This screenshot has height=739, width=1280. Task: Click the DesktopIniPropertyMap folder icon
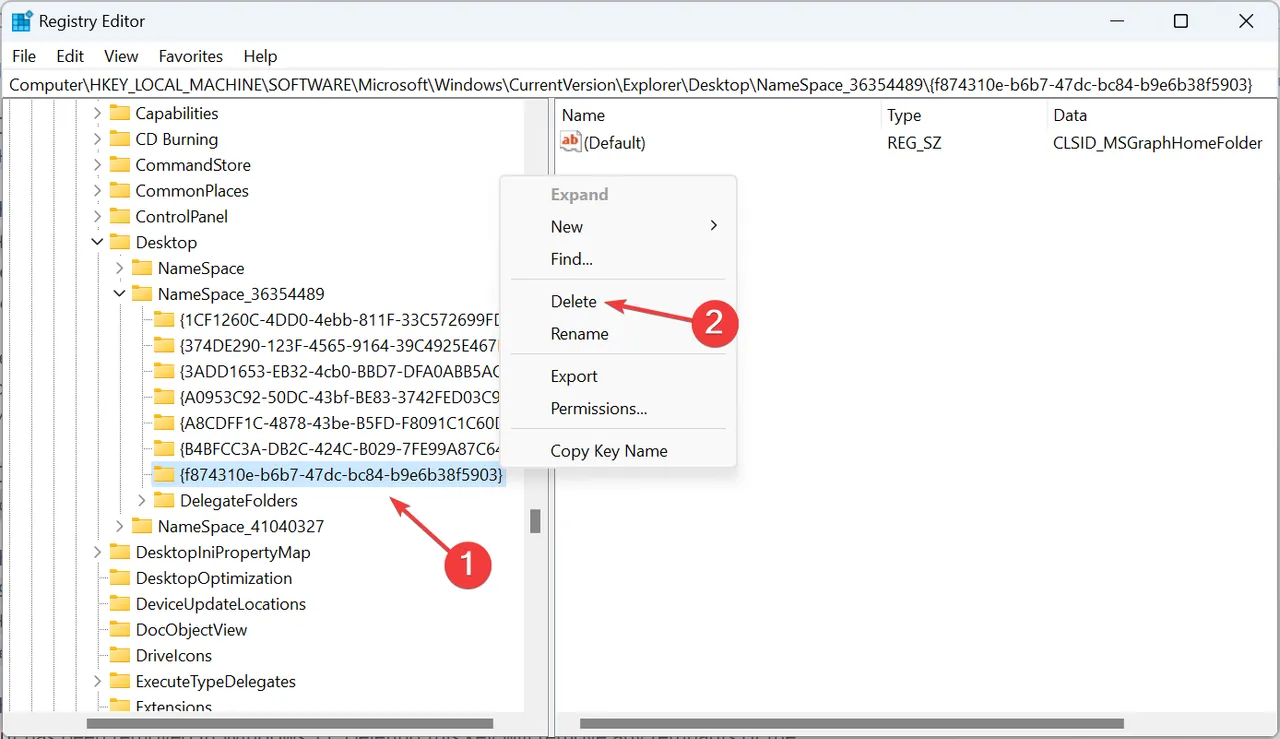point(120,552)
